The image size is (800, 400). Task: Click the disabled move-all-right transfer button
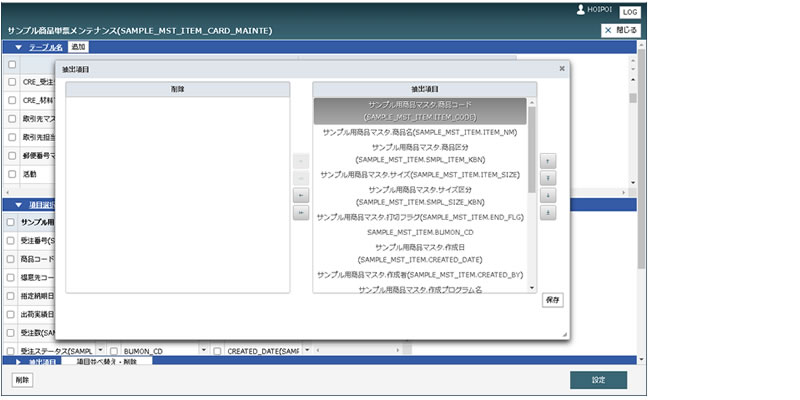301,178
